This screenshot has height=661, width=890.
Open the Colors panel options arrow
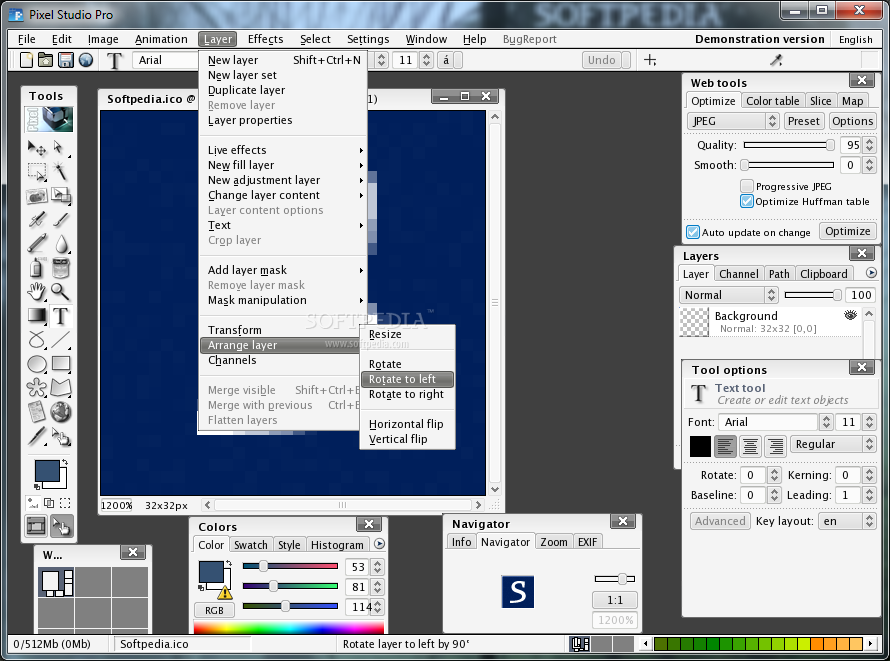coord(379,544)
